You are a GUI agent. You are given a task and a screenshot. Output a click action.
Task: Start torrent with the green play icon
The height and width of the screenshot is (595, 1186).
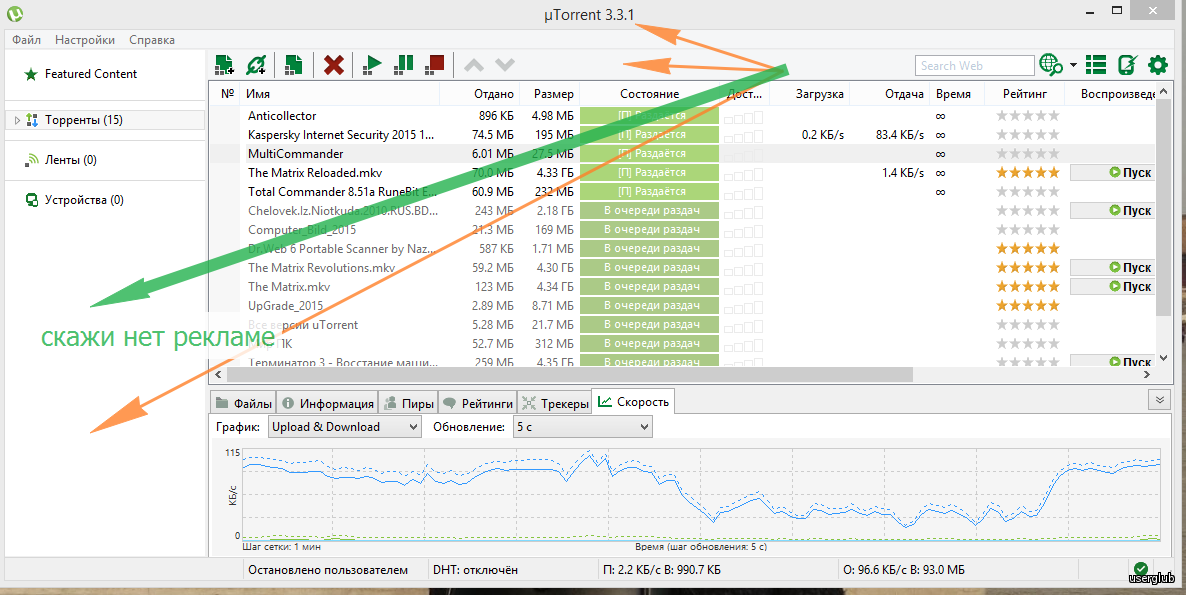pyautogui.click(x=371, y=65)
